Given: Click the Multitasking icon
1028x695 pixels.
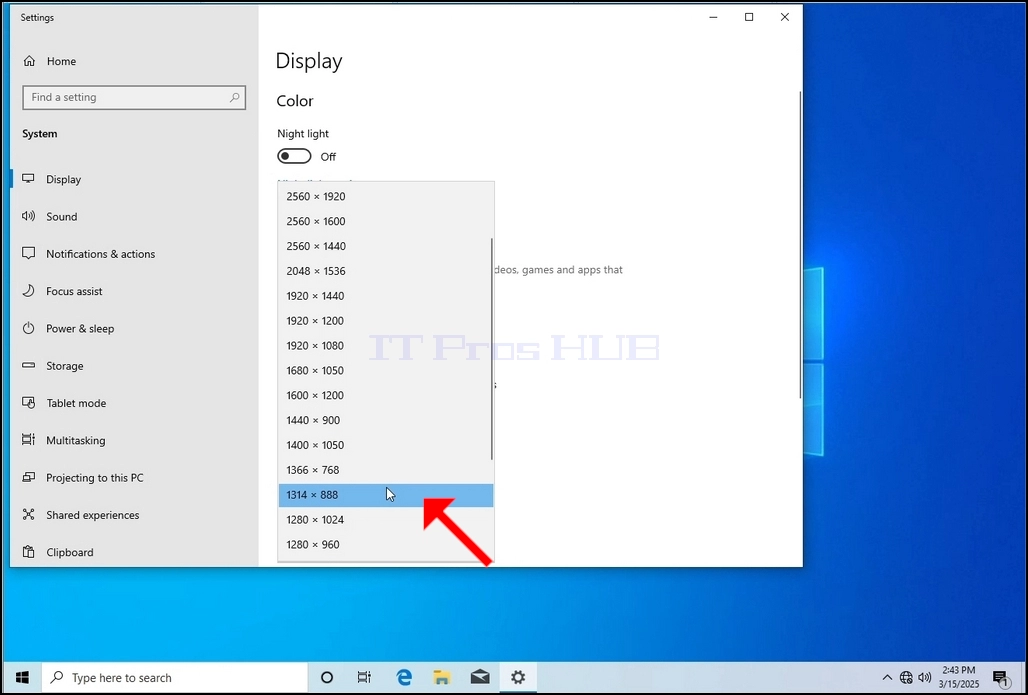Looking at the screenshot, I should [x=28, y=440].
